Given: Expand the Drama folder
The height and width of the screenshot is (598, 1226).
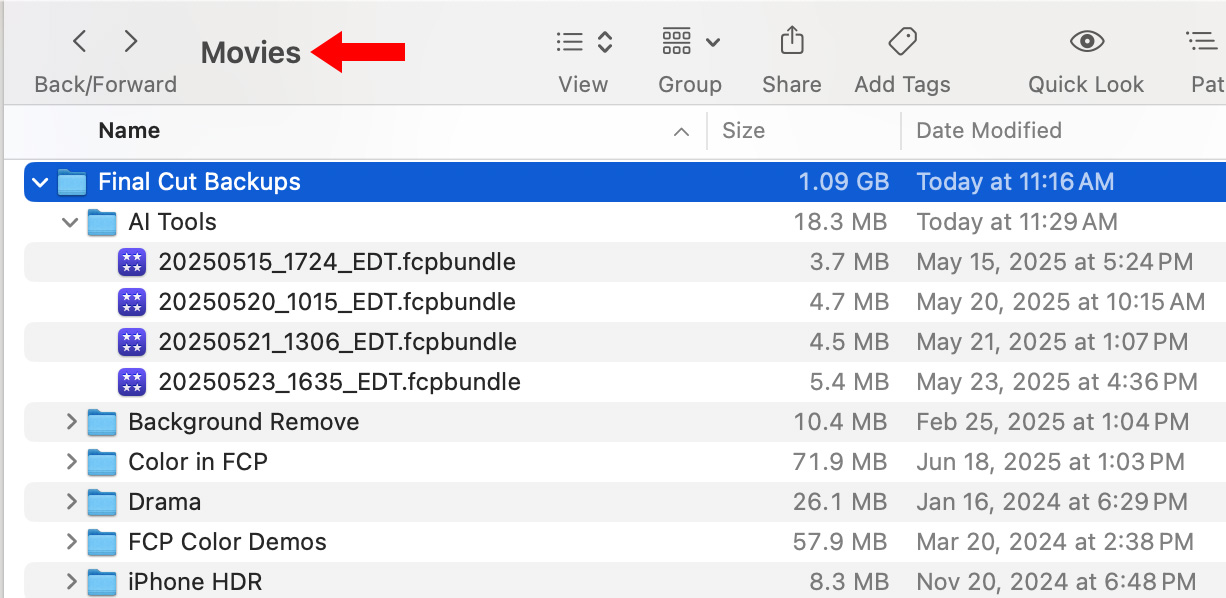Looking at the screenshot, I should click(x=70, y=502).
